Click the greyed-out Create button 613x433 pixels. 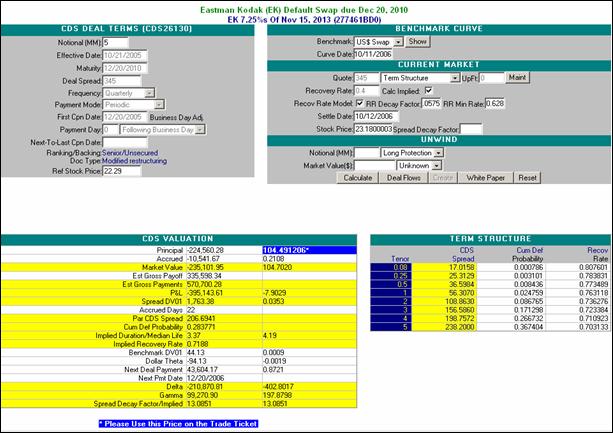click(443, 178)
